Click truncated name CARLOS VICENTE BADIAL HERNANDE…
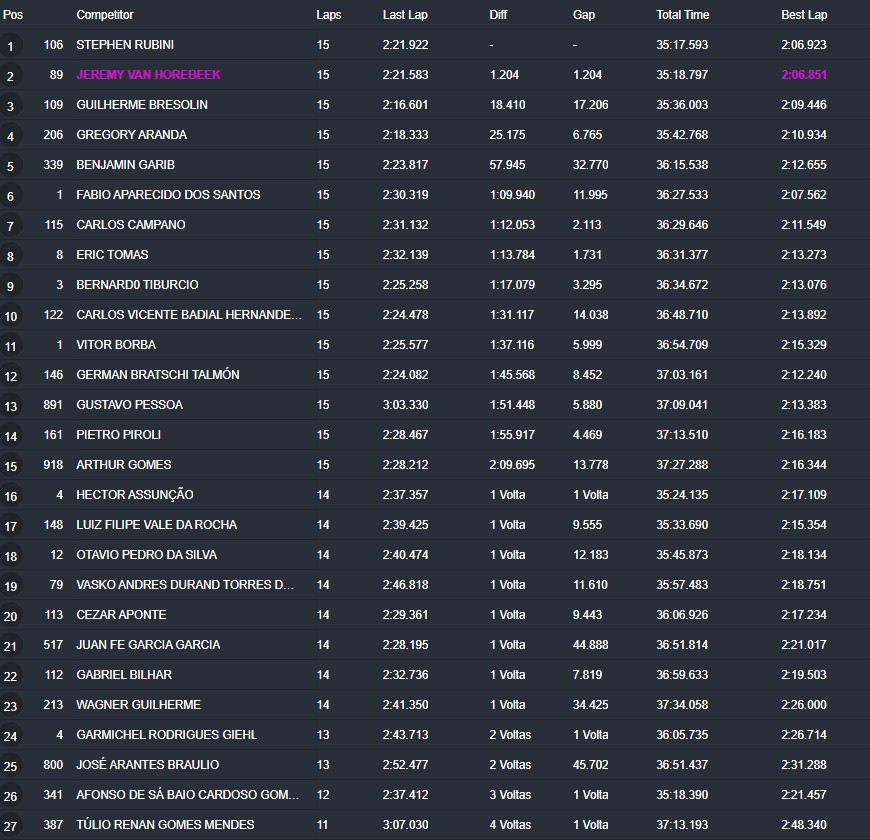 coord(189,315)
